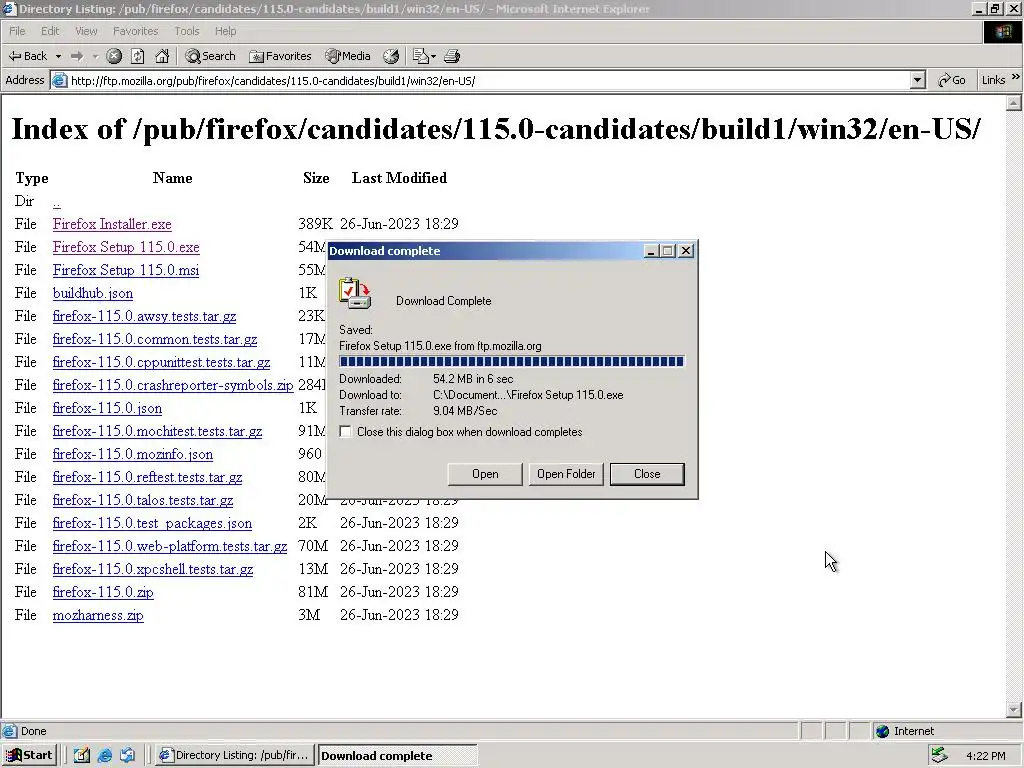Click the Open Folder button
Screen dimensions: 1024x768
[x=566, y=474]
